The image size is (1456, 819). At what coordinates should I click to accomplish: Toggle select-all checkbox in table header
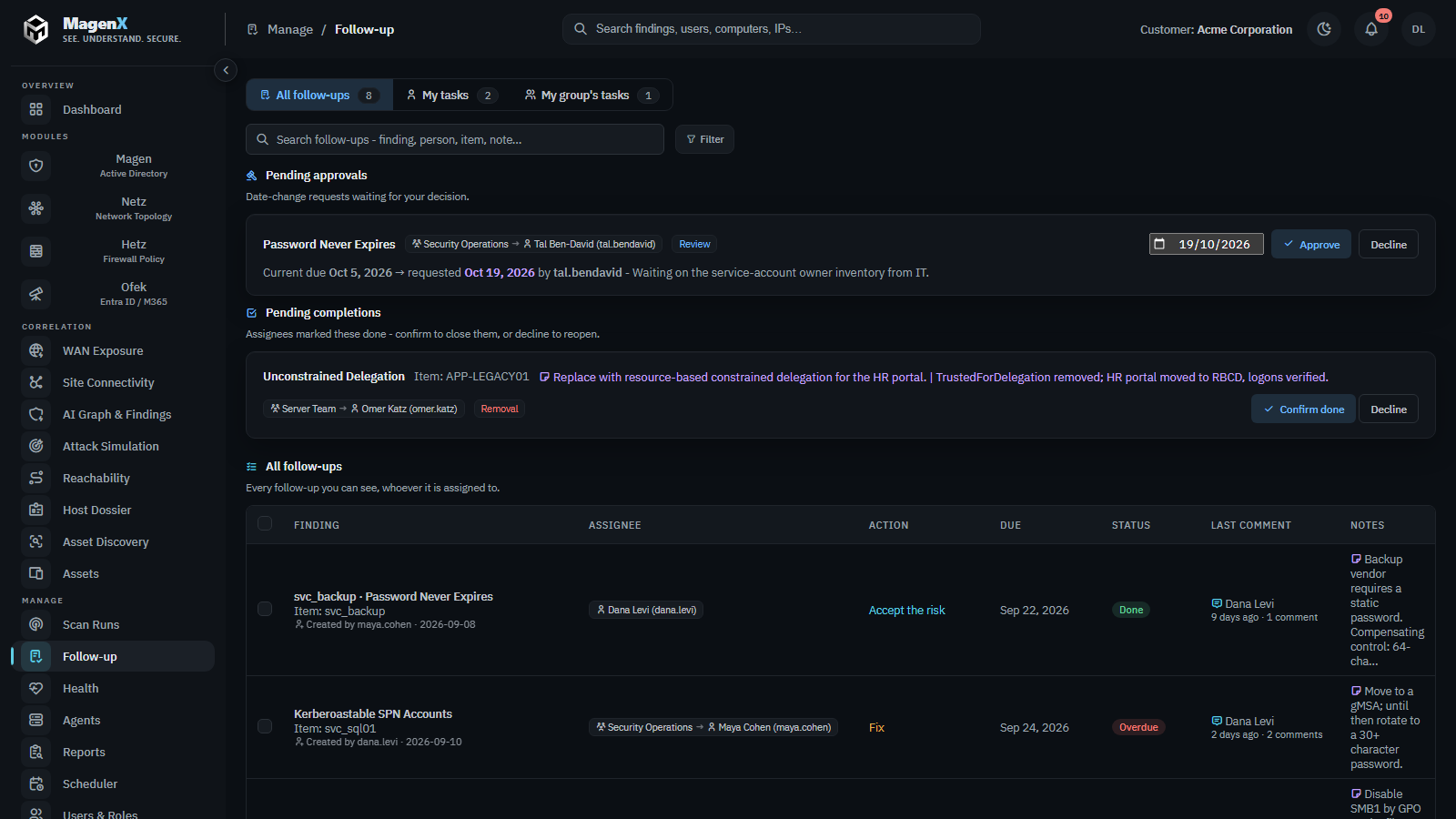(265, 523)
